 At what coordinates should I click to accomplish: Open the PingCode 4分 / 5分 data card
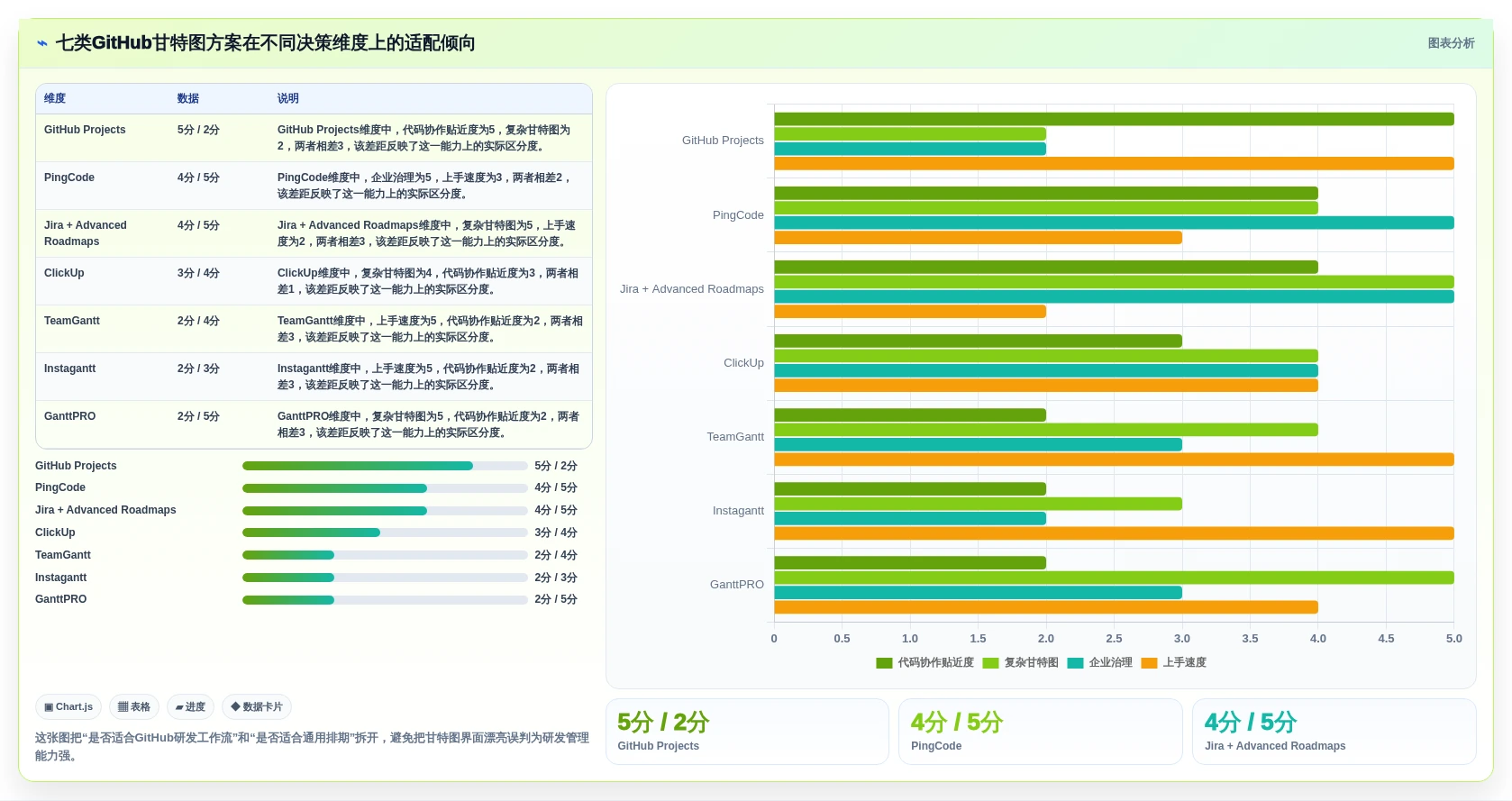coord(1041,732)
